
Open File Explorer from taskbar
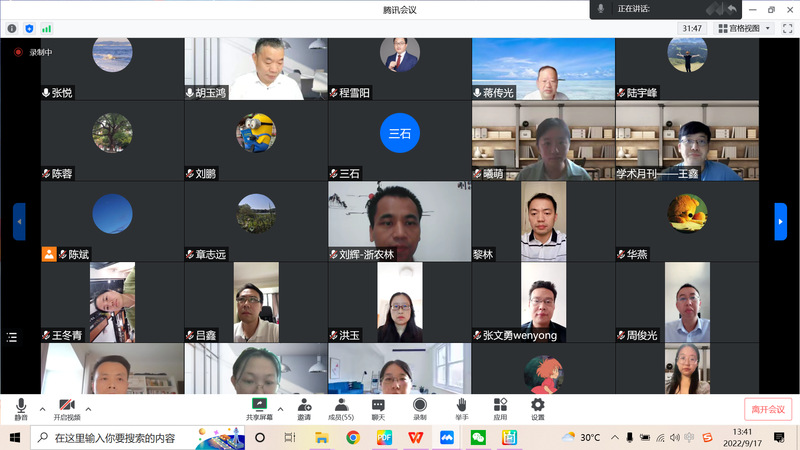point(321,438)
